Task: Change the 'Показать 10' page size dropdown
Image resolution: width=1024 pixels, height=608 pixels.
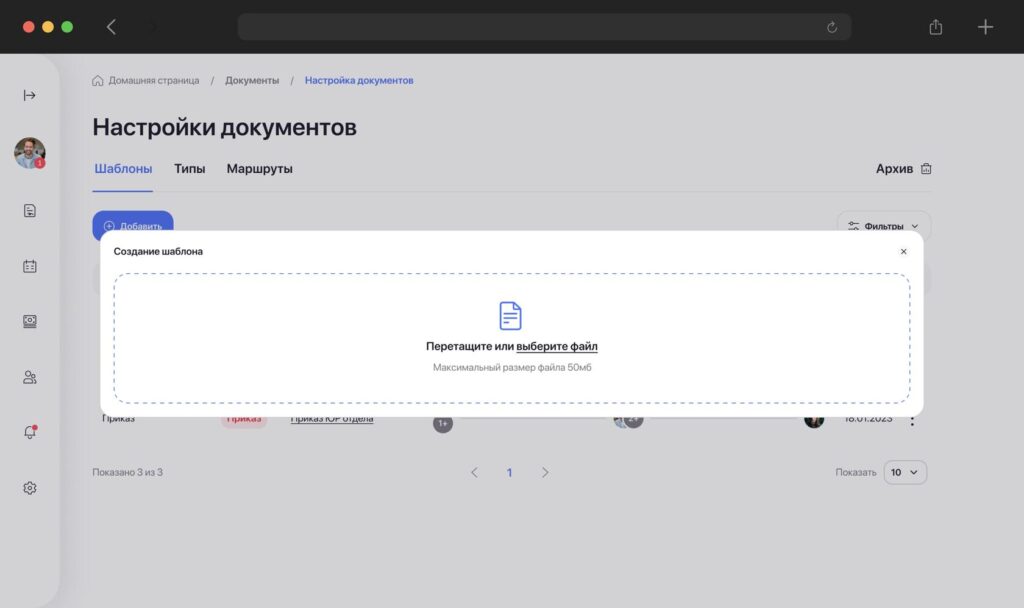Action: point(904,471)
